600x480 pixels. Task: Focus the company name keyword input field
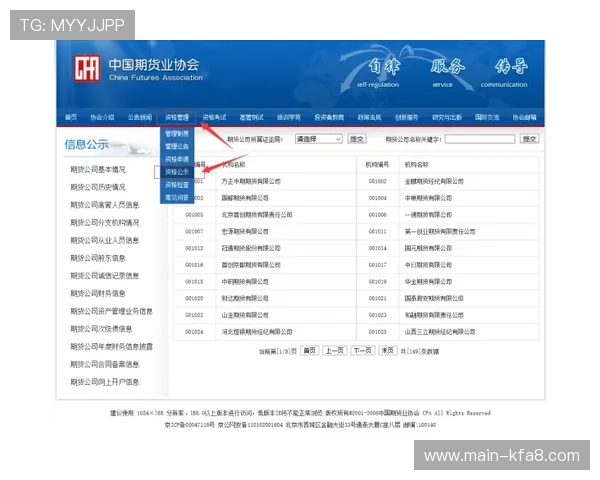(x=480, y=139)
